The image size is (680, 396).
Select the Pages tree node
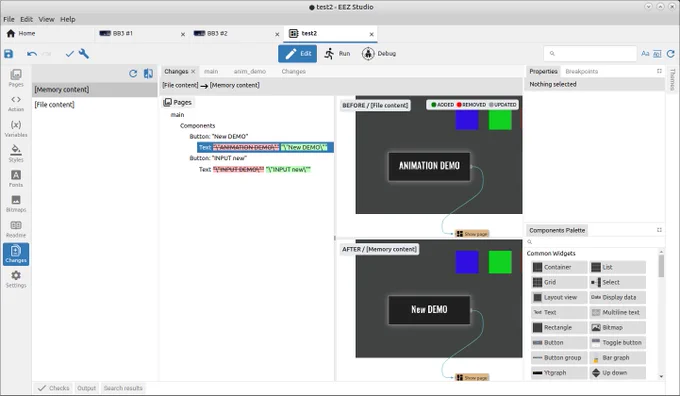tap(178, 102)
